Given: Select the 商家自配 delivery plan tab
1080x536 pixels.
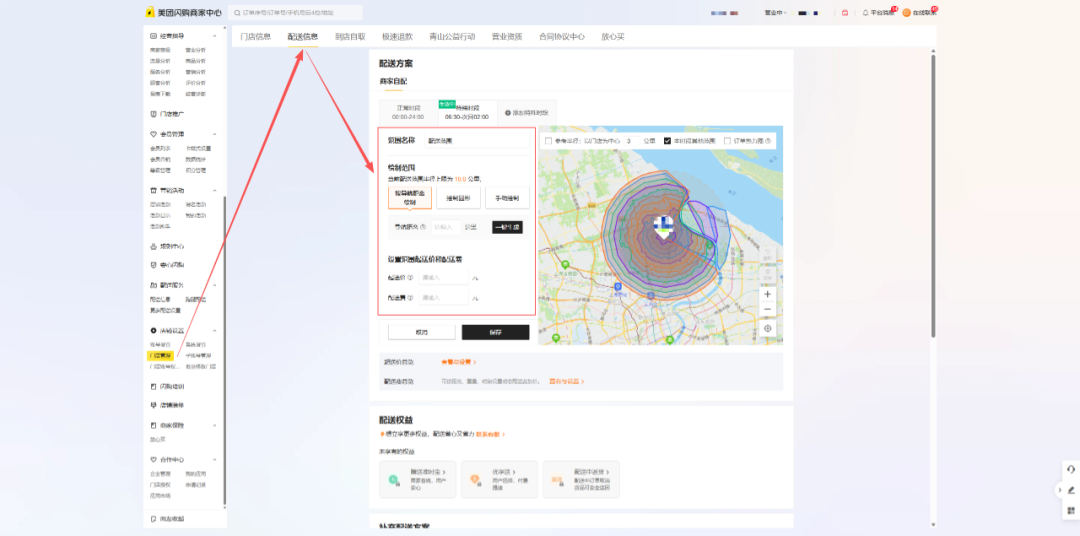Looking at the screenshot, I should click(x=393, y=81).
